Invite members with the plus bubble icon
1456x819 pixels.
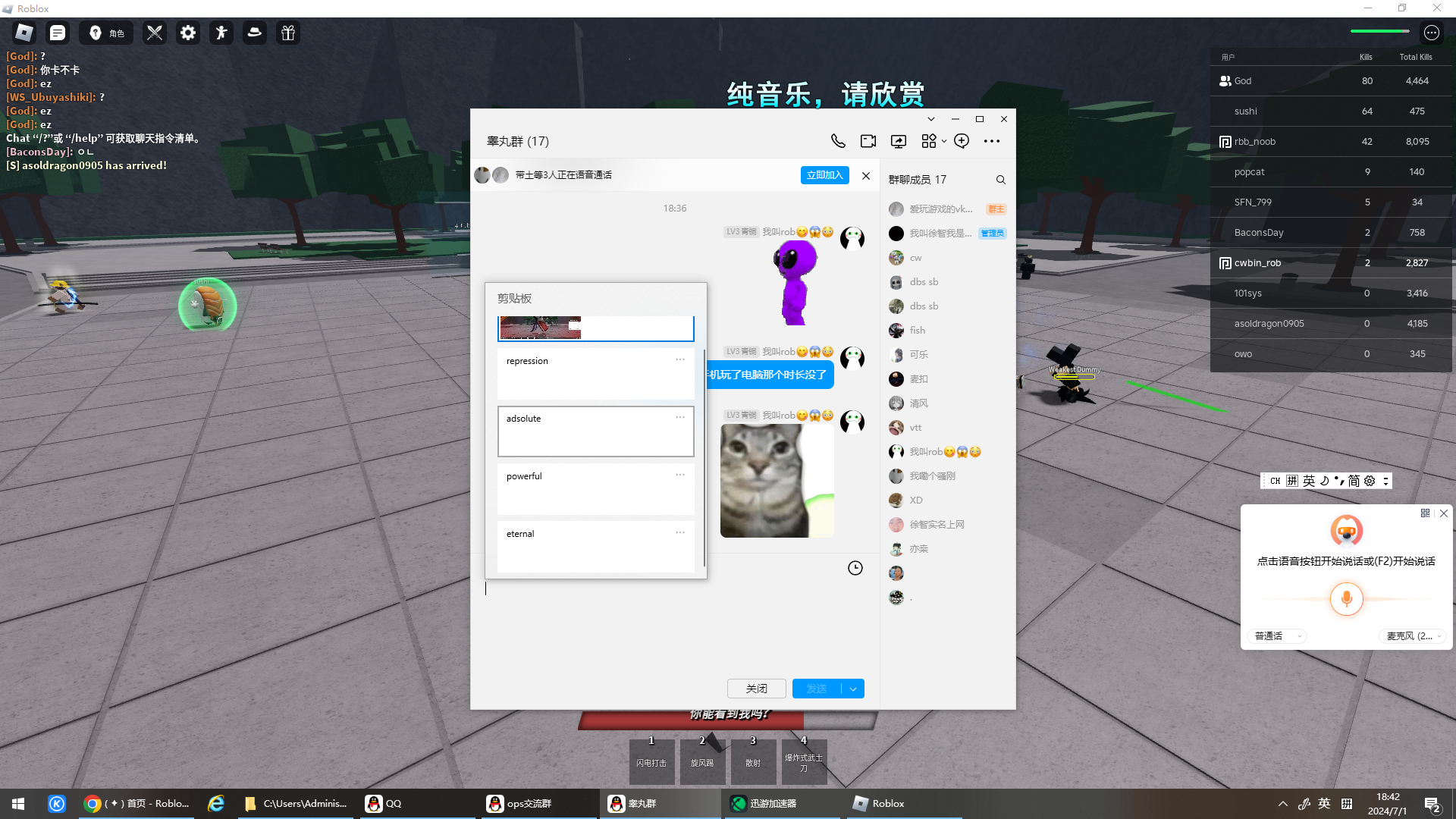(x=962, y=141)
